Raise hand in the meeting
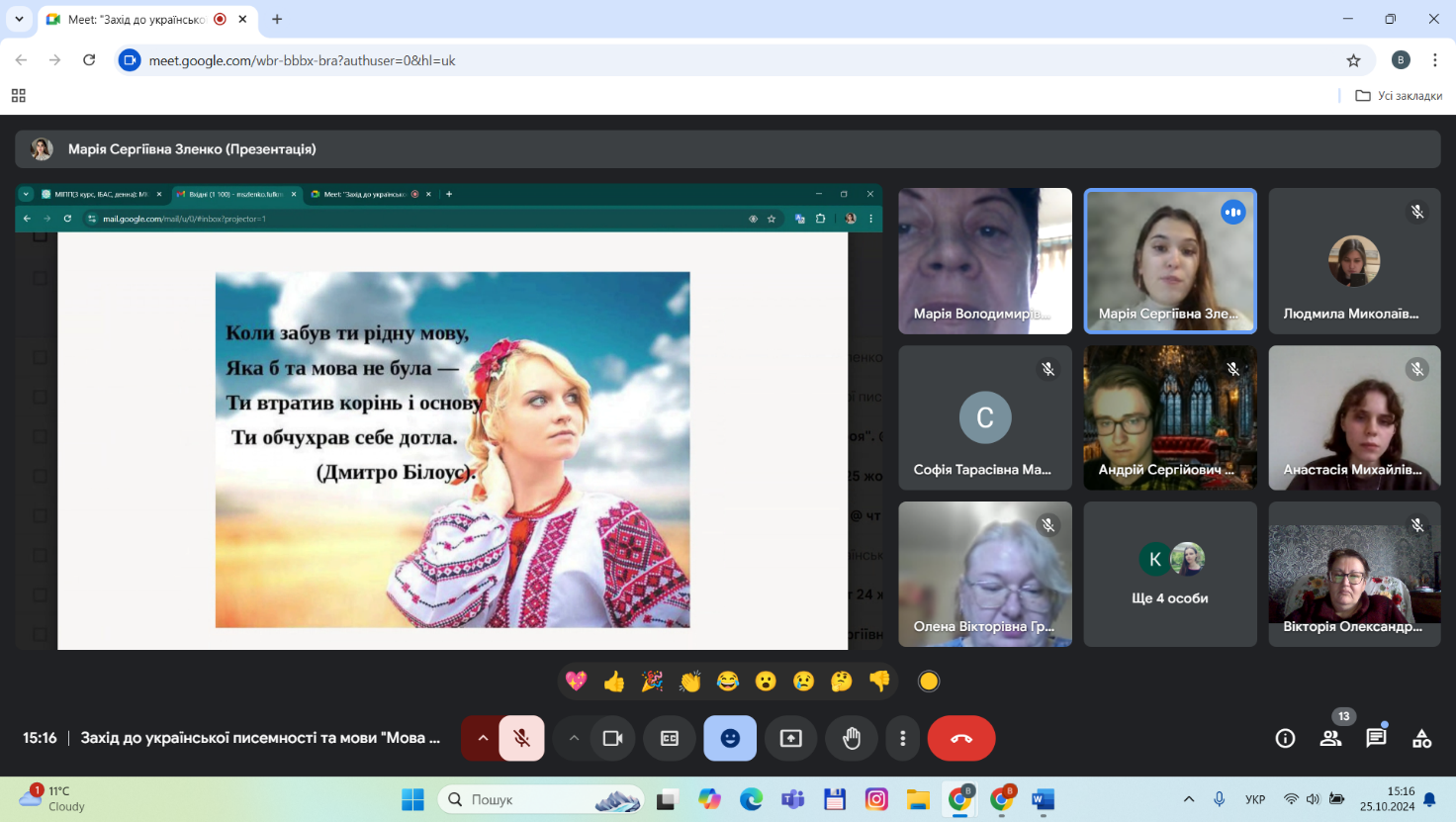 pyautogui.click(x=852, y=738)
